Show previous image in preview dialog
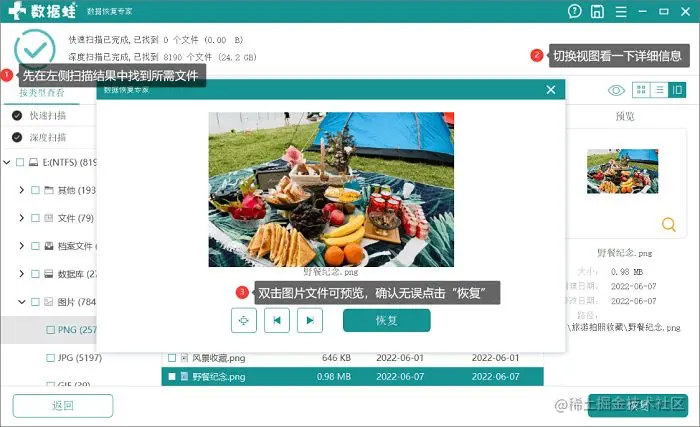 (277, 320)
